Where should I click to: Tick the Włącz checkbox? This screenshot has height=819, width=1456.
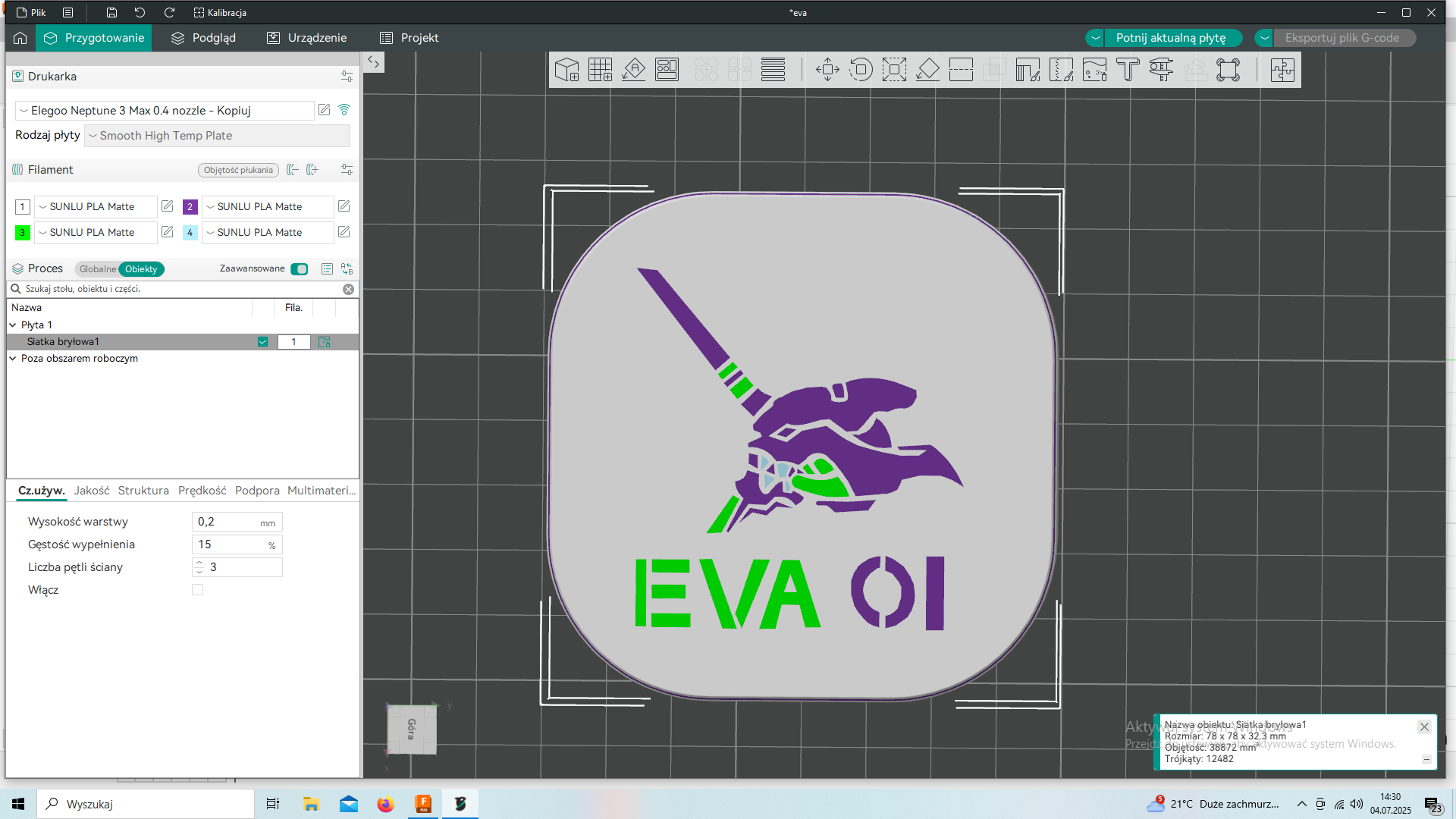pos(198,590)
